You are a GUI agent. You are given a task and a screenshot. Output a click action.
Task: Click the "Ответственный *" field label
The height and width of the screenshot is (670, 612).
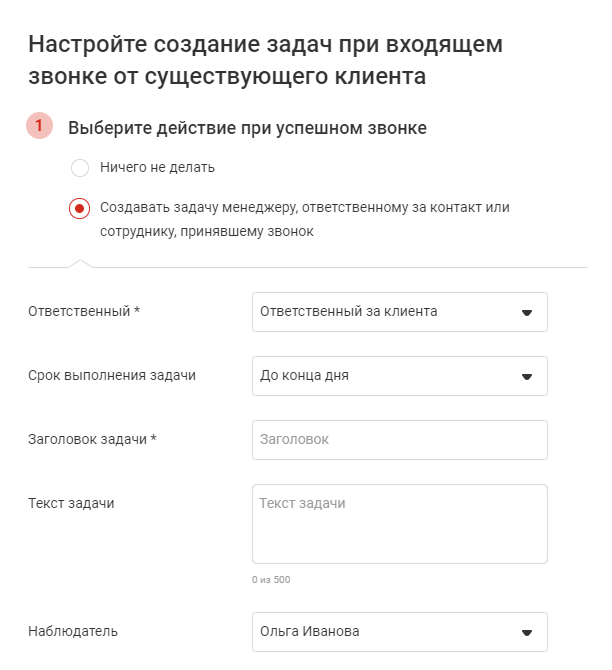pos(84,312)
